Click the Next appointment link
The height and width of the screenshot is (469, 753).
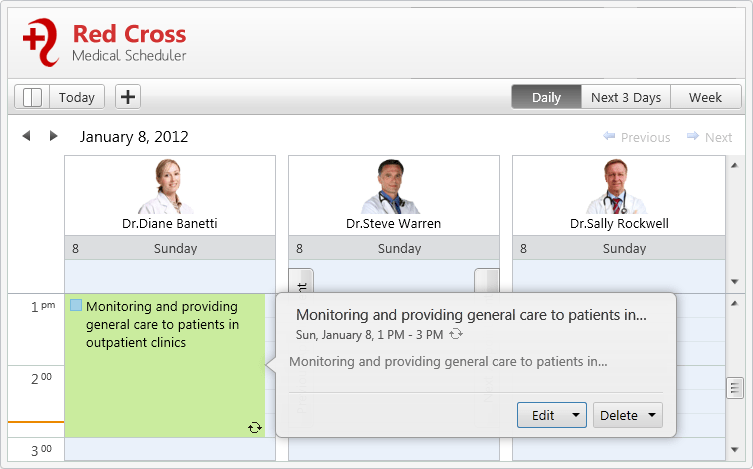[710, 137]
